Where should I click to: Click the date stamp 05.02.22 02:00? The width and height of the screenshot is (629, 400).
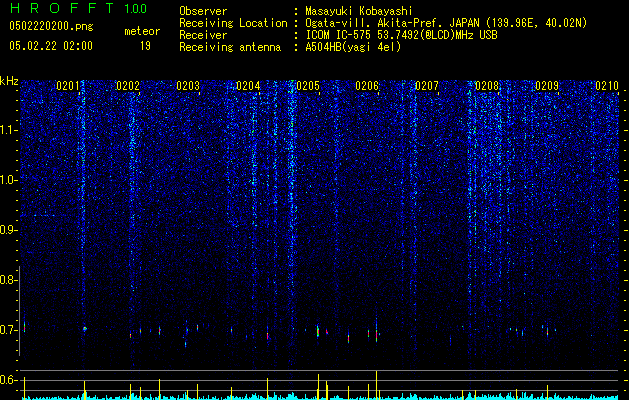click(x=51, y=46)
